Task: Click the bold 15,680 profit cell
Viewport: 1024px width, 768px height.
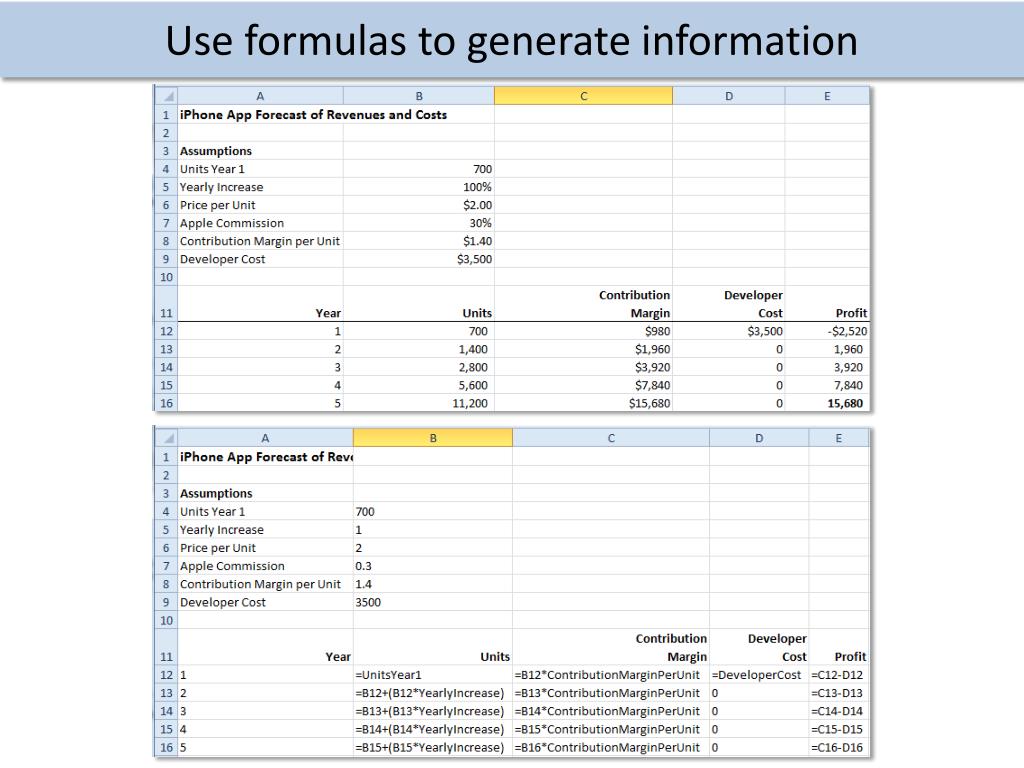Action: pyautogui.click(x=845, y=404)
